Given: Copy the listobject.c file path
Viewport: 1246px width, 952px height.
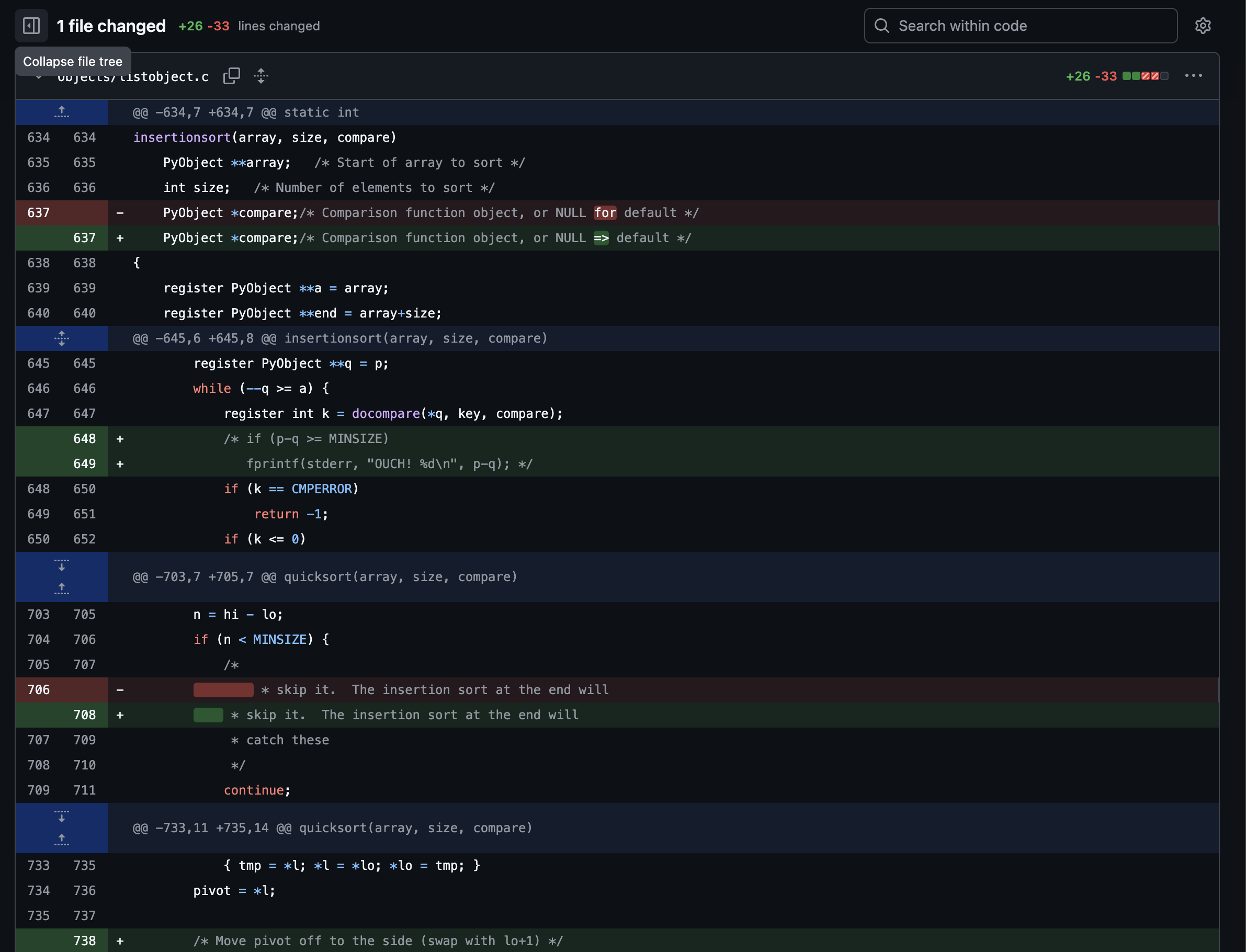Looking at the screenshot, I should [x=231, y=76].
